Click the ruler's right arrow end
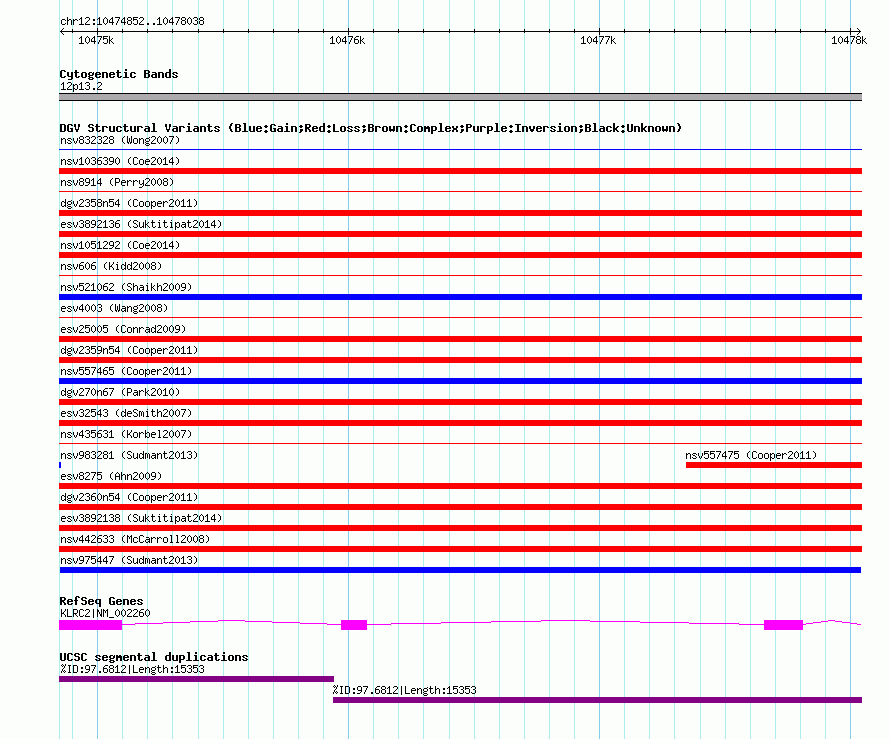The width and height of the screenshot is (890, 739). pyautogui.click(x=858, y=31)
